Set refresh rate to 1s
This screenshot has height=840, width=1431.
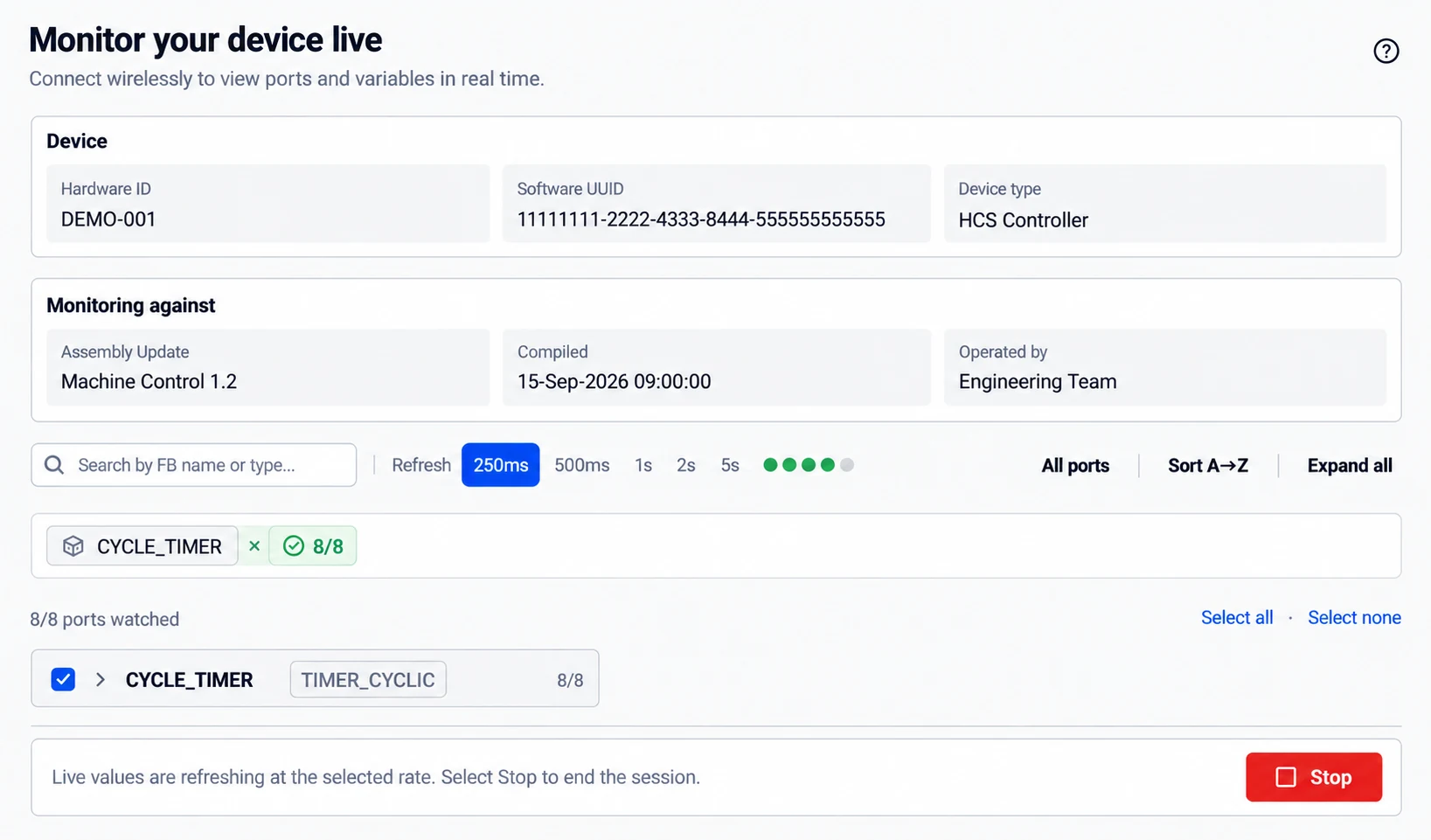[643, 465]
